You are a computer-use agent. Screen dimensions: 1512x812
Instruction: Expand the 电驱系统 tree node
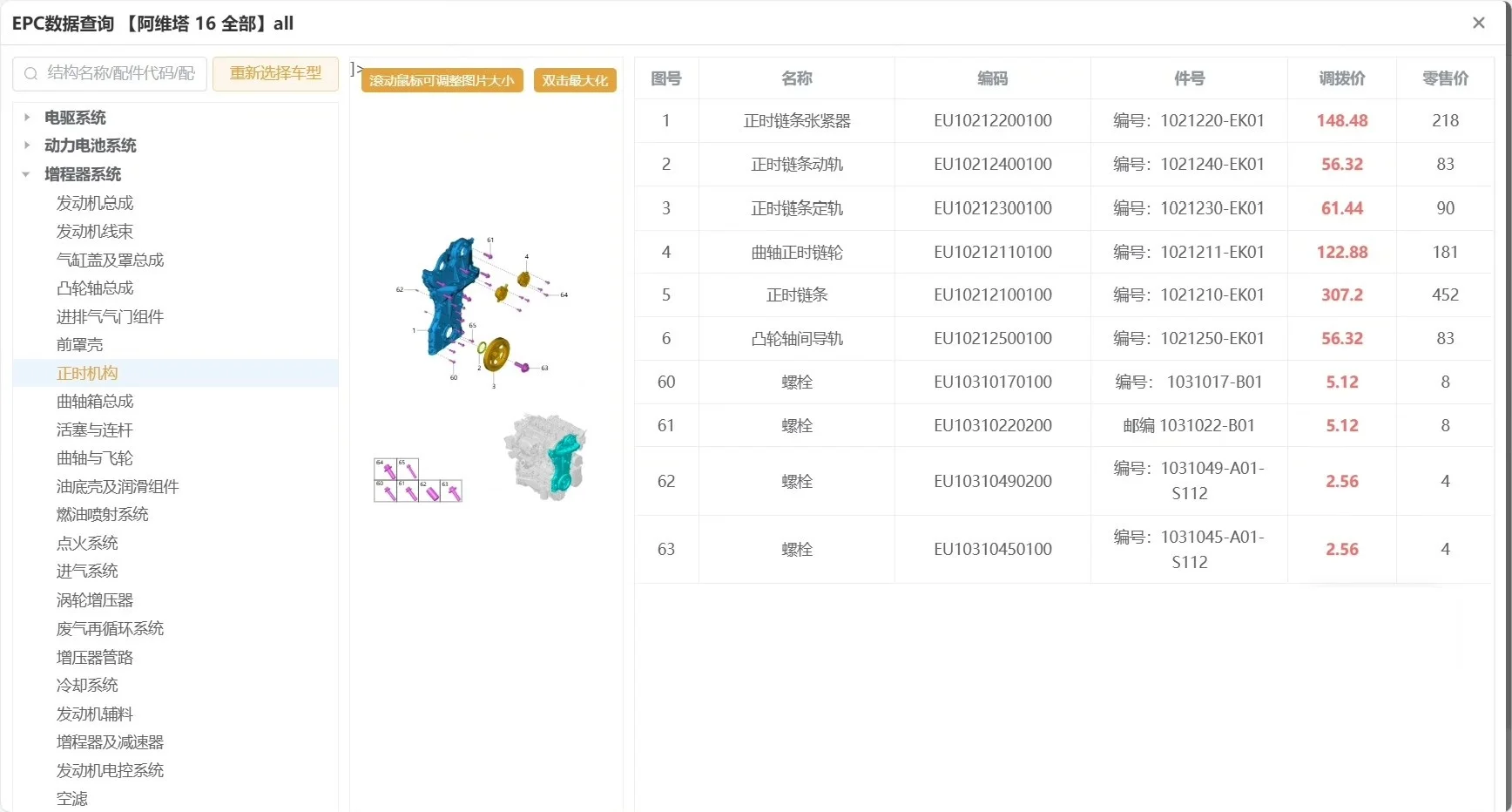[x=27, y=117]
